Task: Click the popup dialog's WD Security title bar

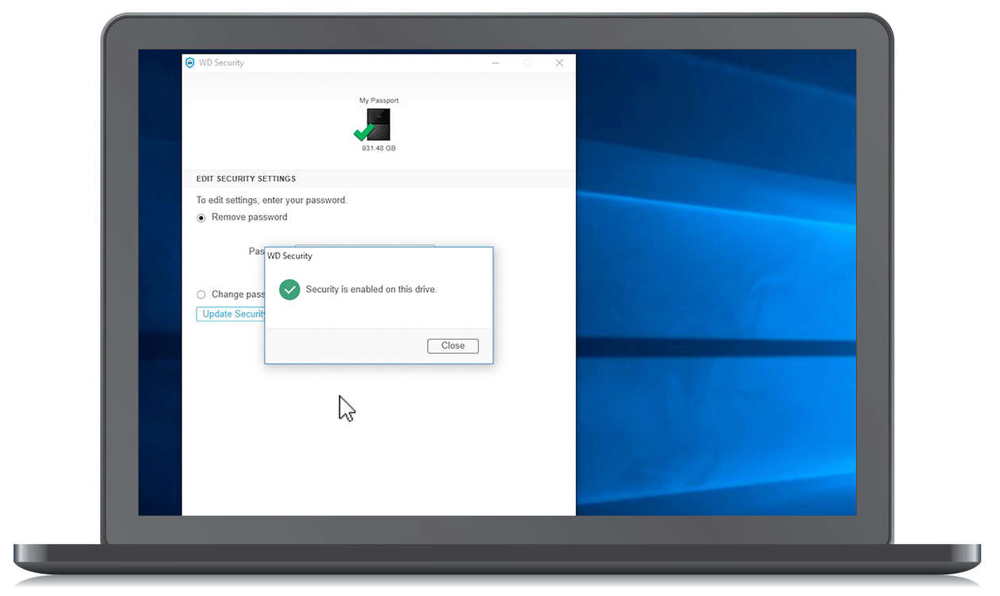Action: [379, 256]
